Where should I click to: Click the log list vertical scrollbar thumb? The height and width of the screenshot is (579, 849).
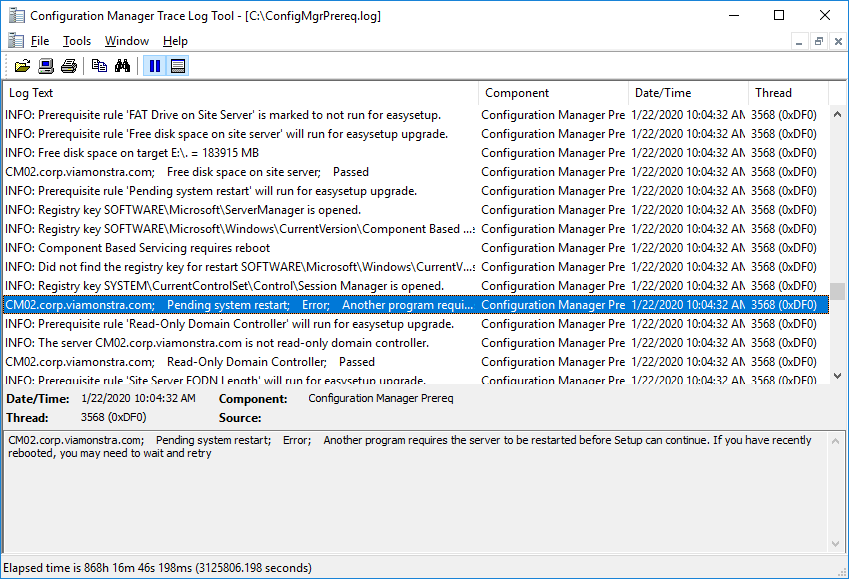coord(838,291)
